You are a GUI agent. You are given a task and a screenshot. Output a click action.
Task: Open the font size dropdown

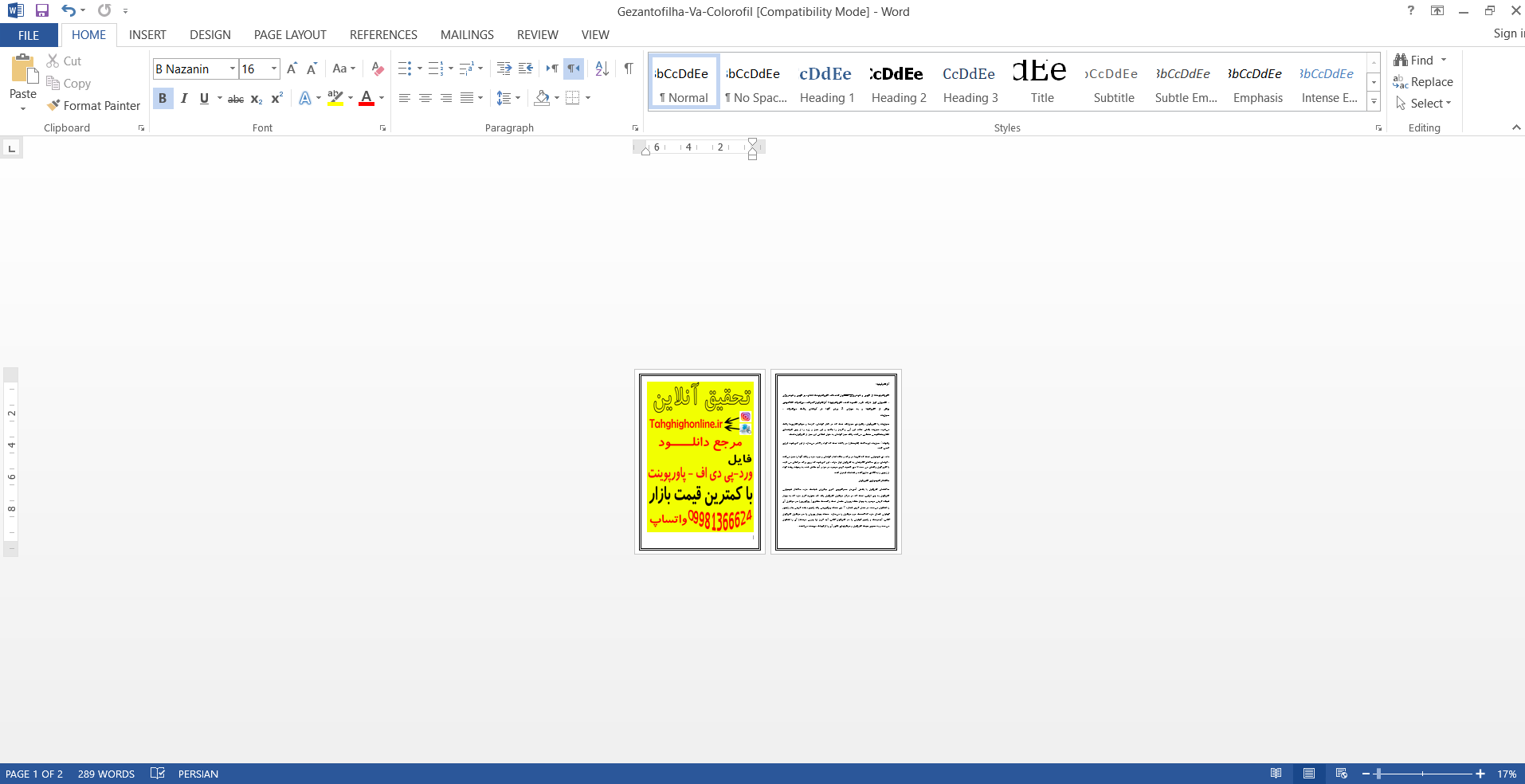(x=274, y=69)
